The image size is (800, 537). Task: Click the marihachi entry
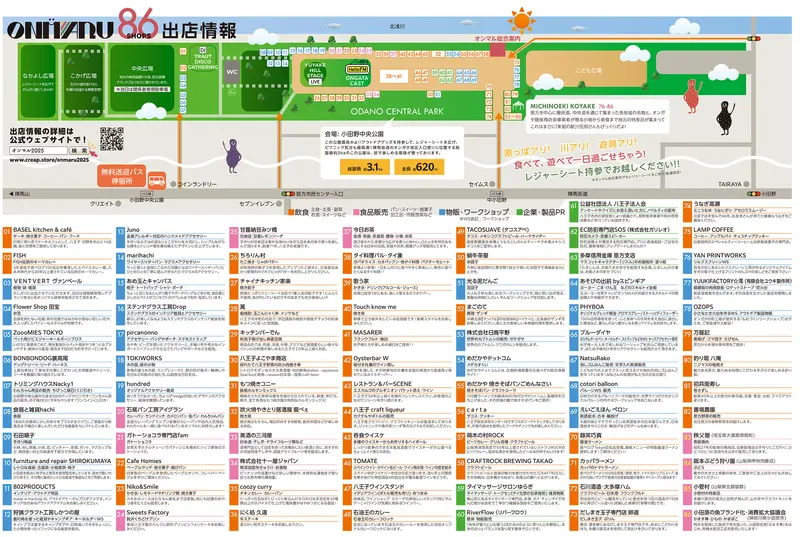[x=171, y=264]
